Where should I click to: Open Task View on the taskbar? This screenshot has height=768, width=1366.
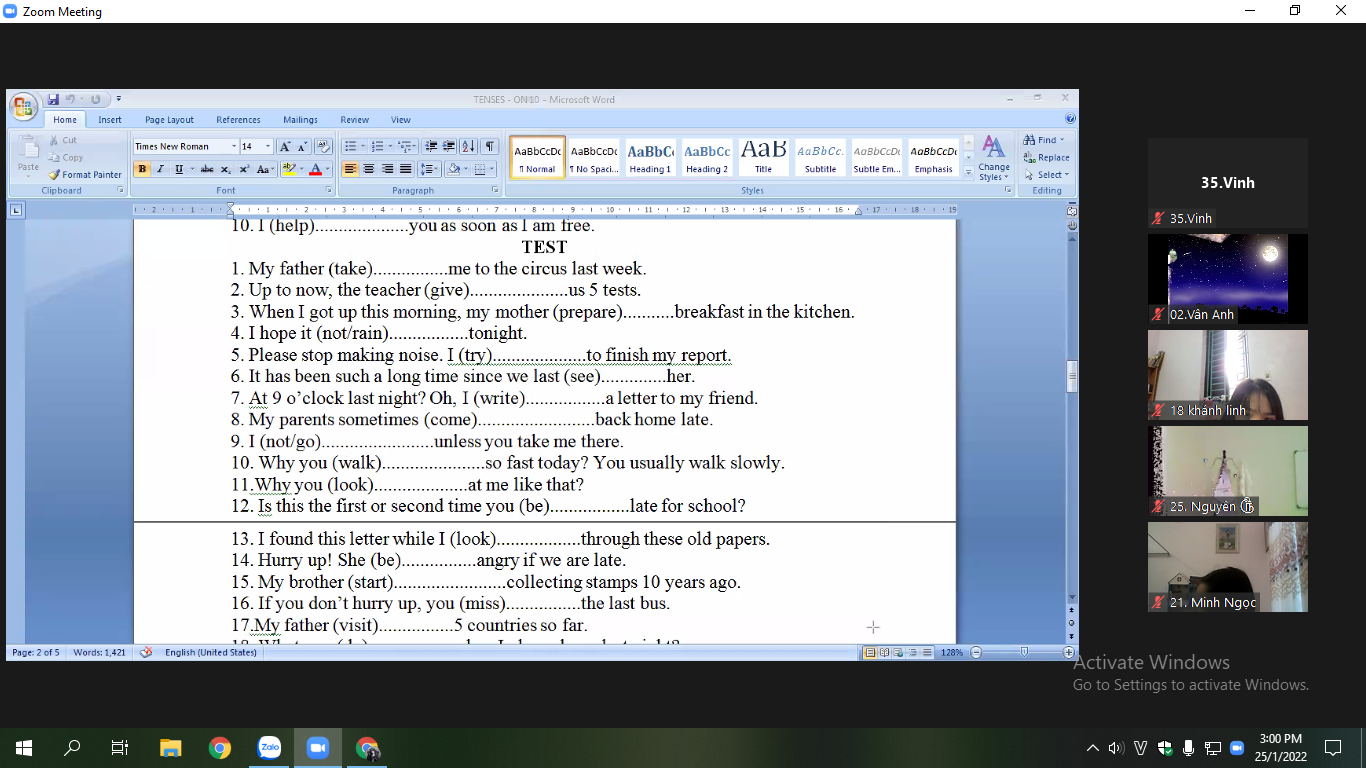pyautogui.click(x=120, y=748)
